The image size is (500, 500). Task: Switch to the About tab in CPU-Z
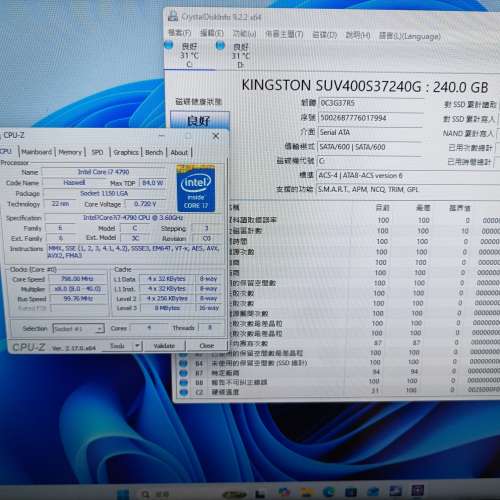tap(179, 152)
